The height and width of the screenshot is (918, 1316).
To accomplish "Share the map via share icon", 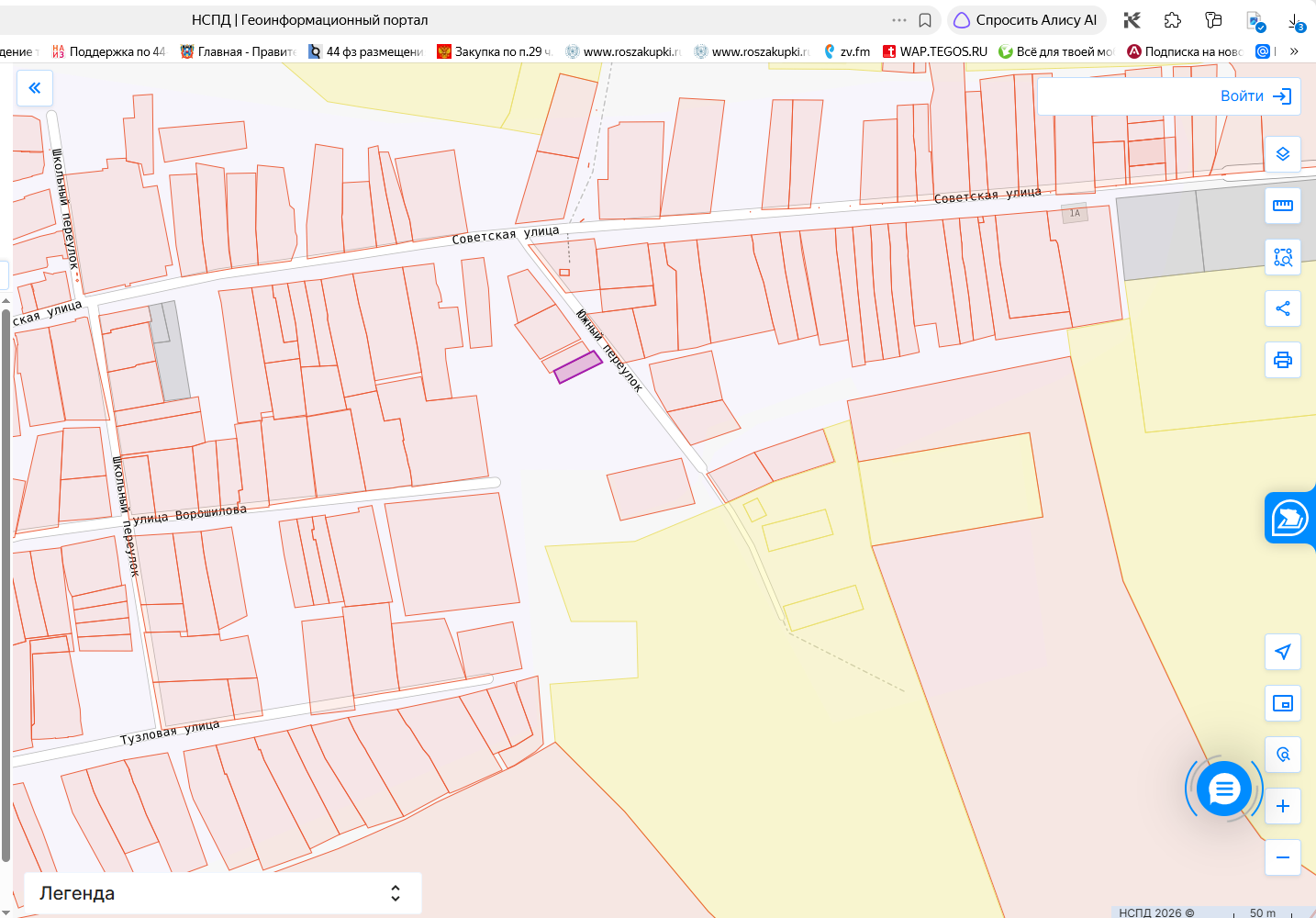I will [1283, 308].
